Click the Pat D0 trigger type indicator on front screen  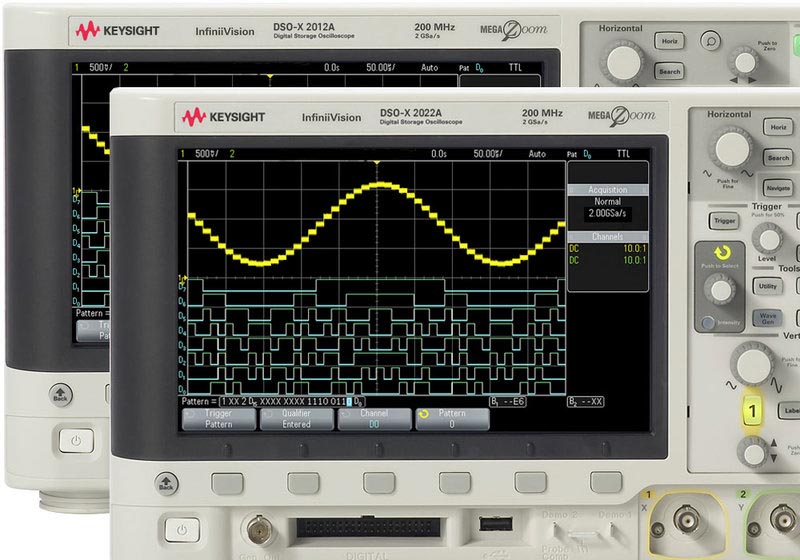(x=579, y=154)
